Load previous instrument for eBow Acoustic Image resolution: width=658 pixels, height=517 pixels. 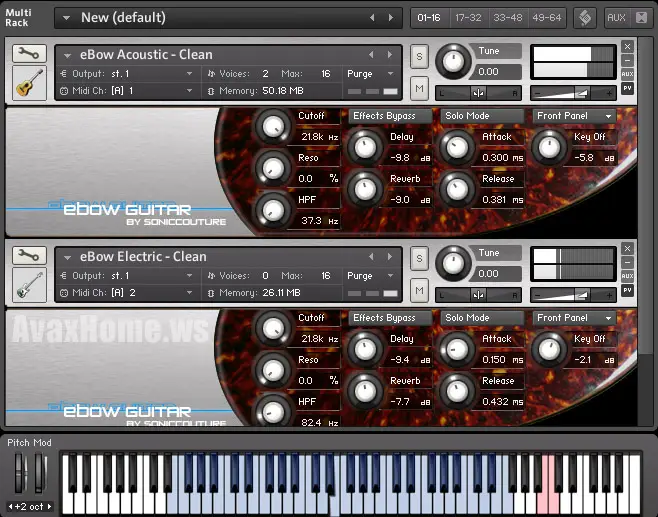coord(371,55)
